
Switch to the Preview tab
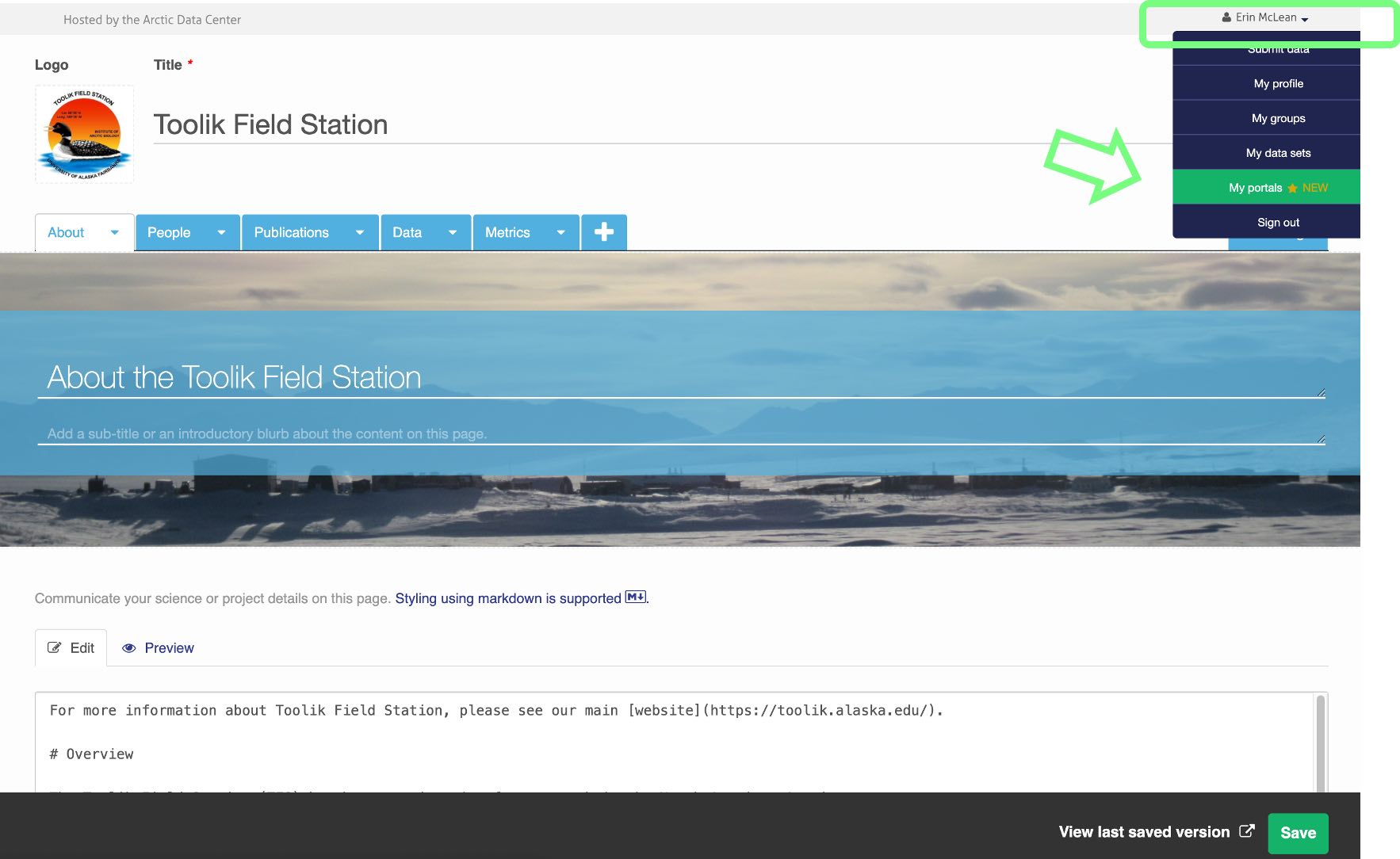click(x=158, y=647)
